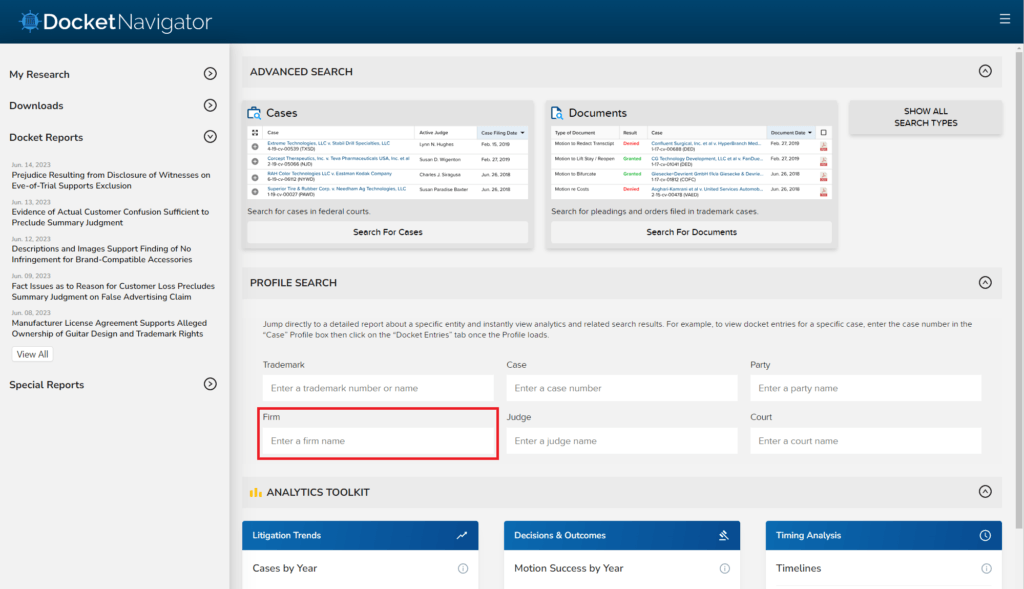This screenshot has height=589, width=1024.
Task: Open Cases by Year analytics
Action: point(285,568)
